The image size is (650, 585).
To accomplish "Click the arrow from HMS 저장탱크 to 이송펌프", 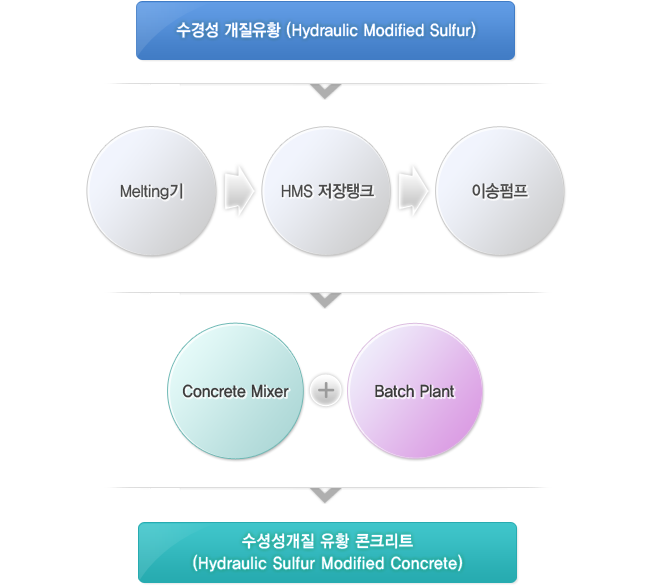I will (413, 191).
